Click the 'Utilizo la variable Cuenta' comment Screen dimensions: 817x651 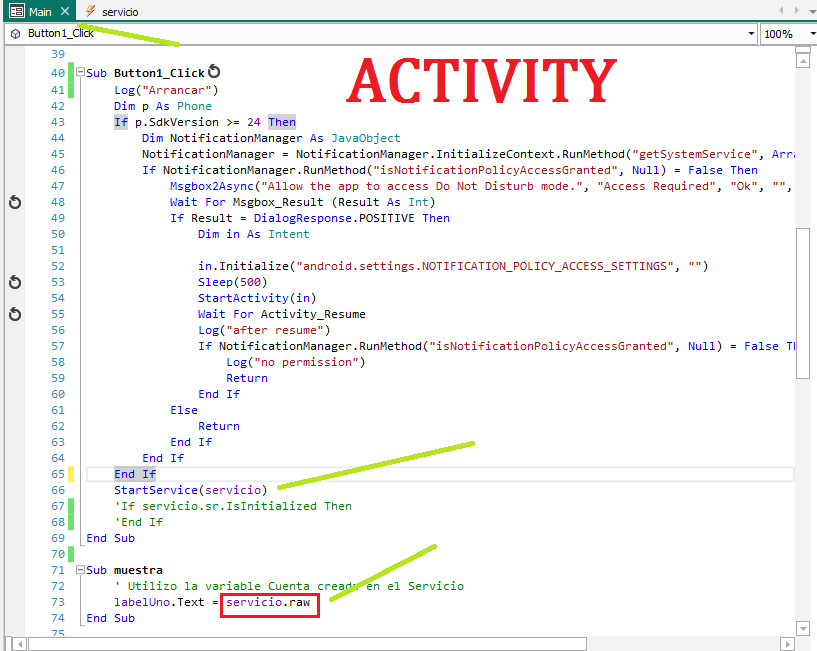click(289, 586)
